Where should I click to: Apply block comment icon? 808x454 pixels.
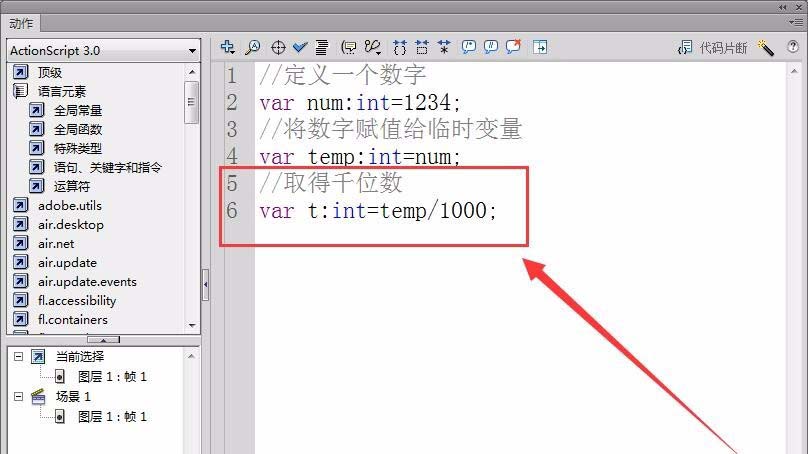tap(468, 47)
